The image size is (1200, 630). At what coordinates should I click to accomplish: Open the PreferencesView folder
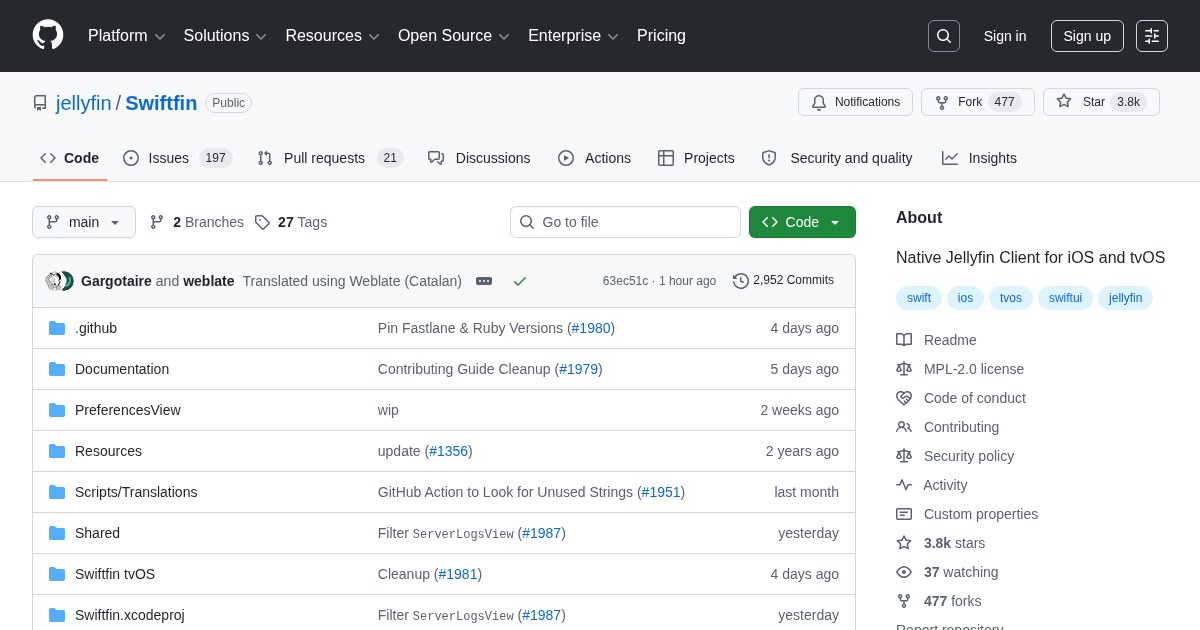coord(128,410)
